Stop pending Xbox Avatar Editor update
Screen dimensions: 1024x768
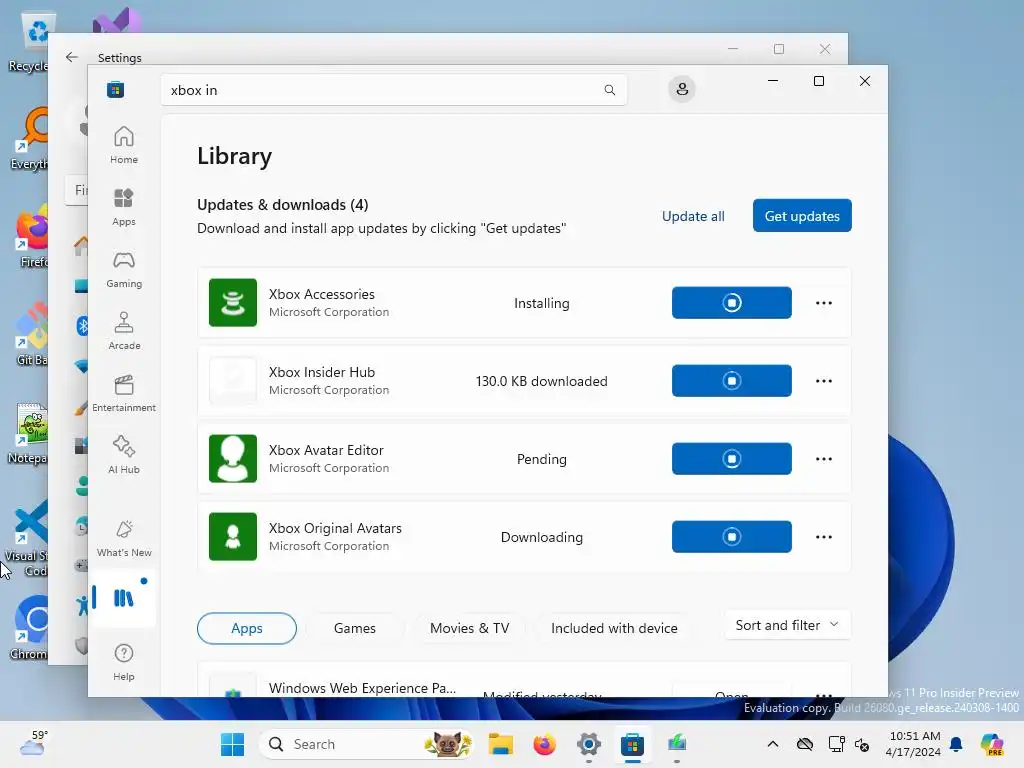point(731,458)
